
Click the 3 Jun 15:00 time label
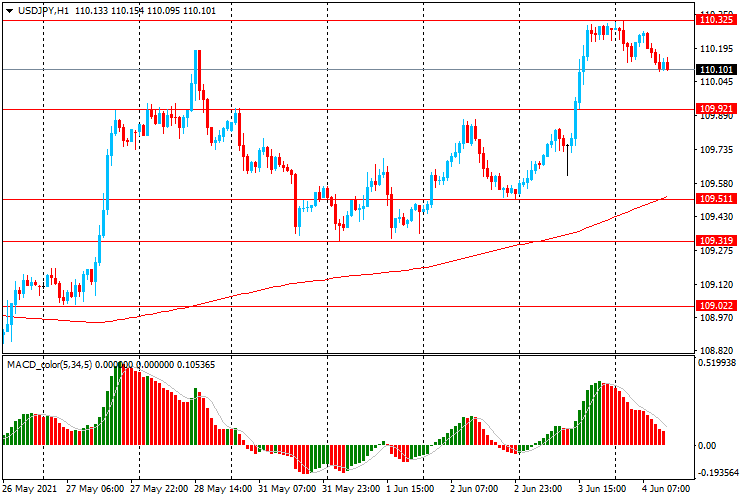point(602,488)
